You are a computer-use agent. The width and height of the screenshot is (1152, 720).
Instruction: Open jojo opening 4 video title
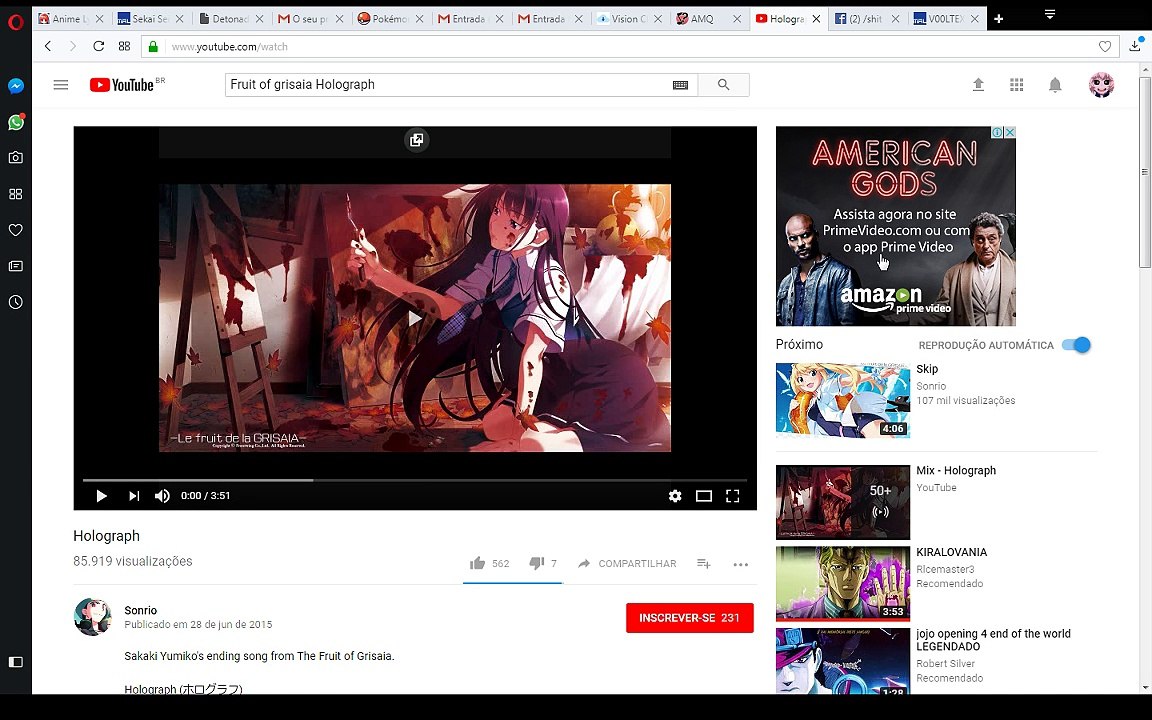coord(993,640)
